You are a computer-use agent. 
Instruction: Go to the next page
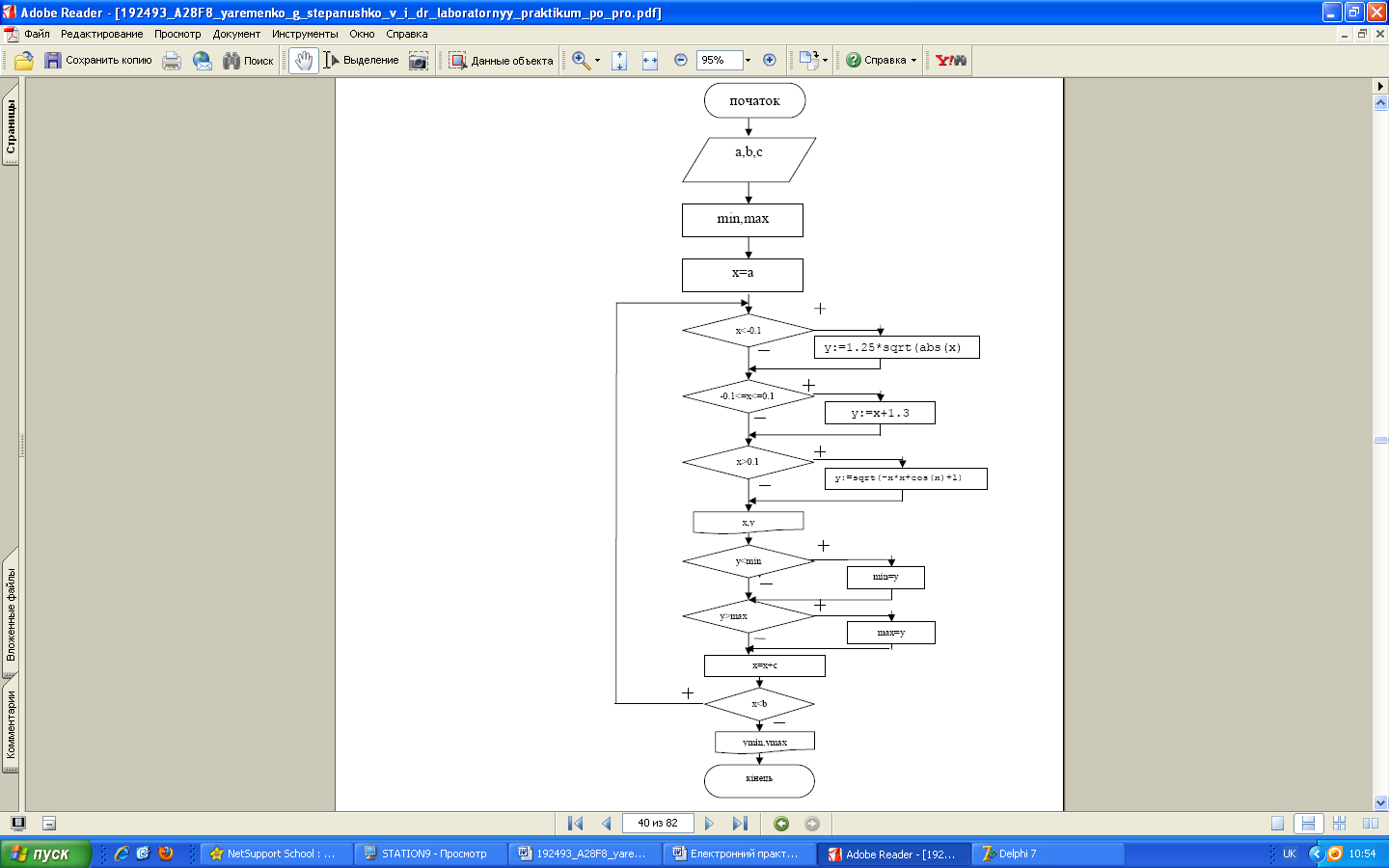tap(709, 824)
